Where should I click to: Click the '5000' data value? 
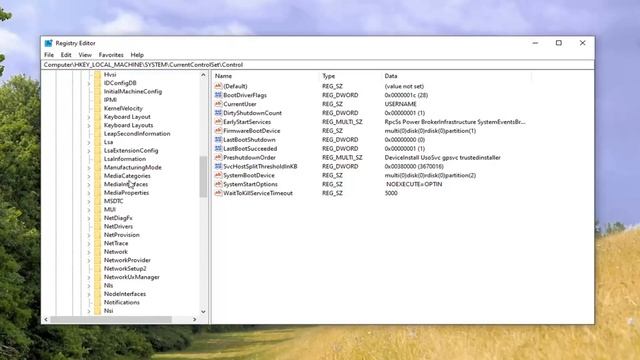click(x=391, y=193)
